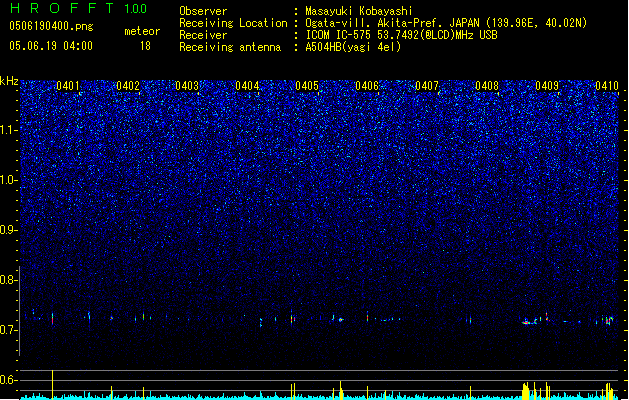Click the 0408 time marker

coord(487,86)
